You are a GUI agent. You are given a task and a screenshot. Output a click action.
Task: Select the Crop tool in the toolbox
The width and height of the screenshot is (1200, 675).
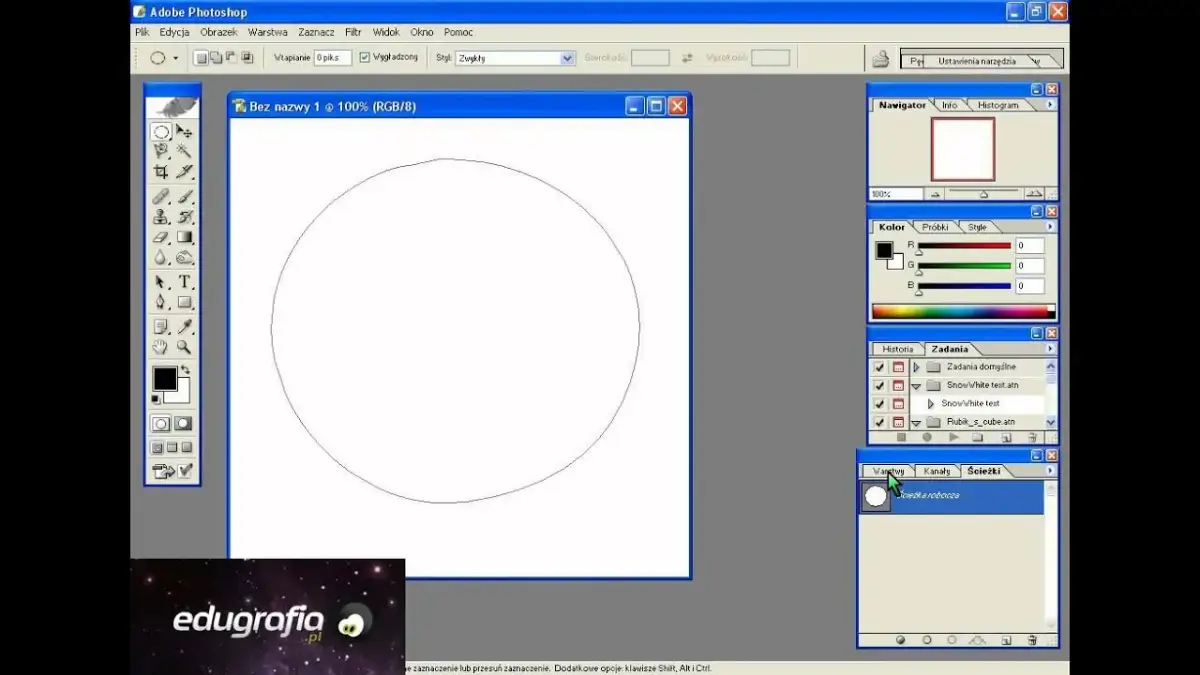click(160, 171)
